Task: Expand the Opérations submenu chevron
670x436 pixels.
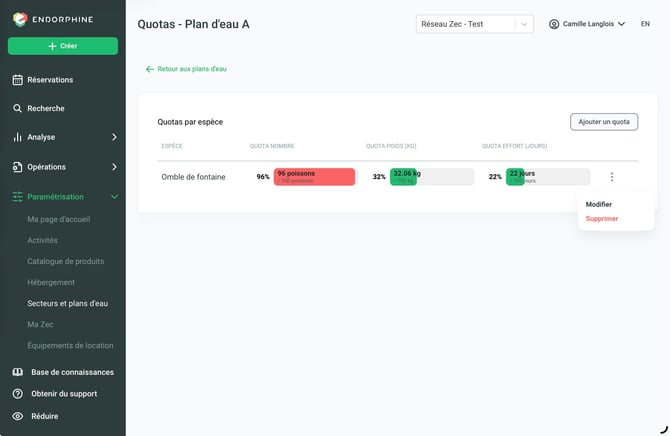Action: (x=114, y=167)
